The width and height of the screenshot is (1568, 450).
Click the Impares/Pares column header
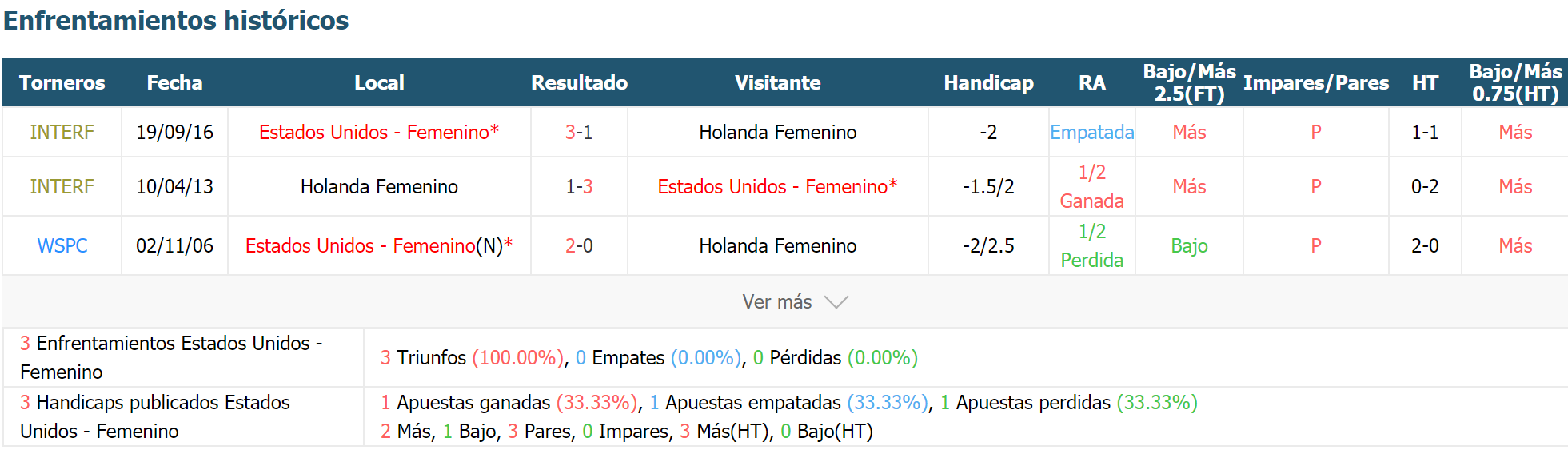click(x=1315, y=82)
